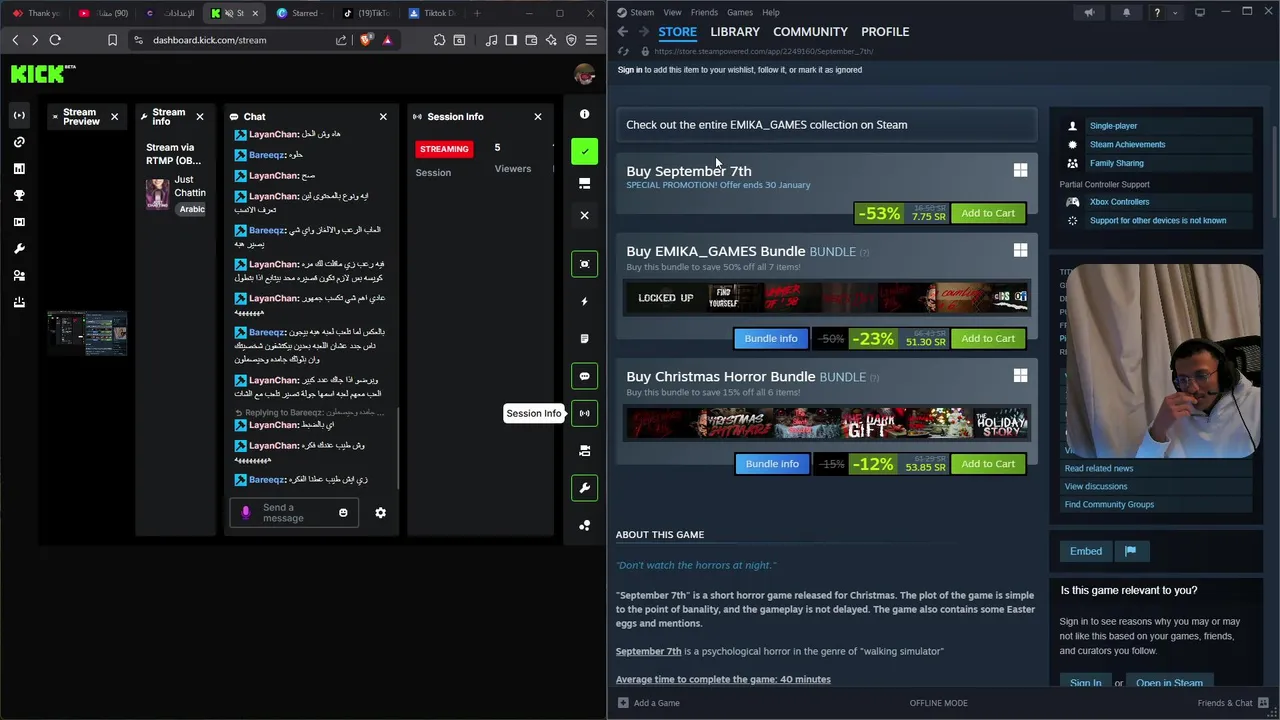The width and height of the screenshot is (1280, 720).
Task: Toggle the focus-frame icon in Kick's side toolbar
Action: pyautogui.click(x=585, y=264)
